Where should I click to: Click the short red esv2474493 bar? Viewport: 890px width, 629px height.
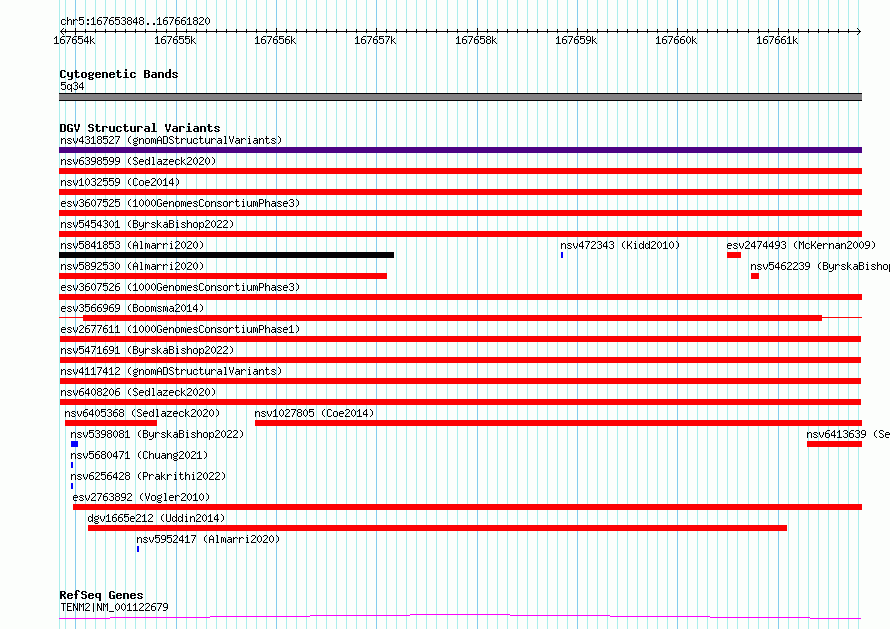click(734, 255)
